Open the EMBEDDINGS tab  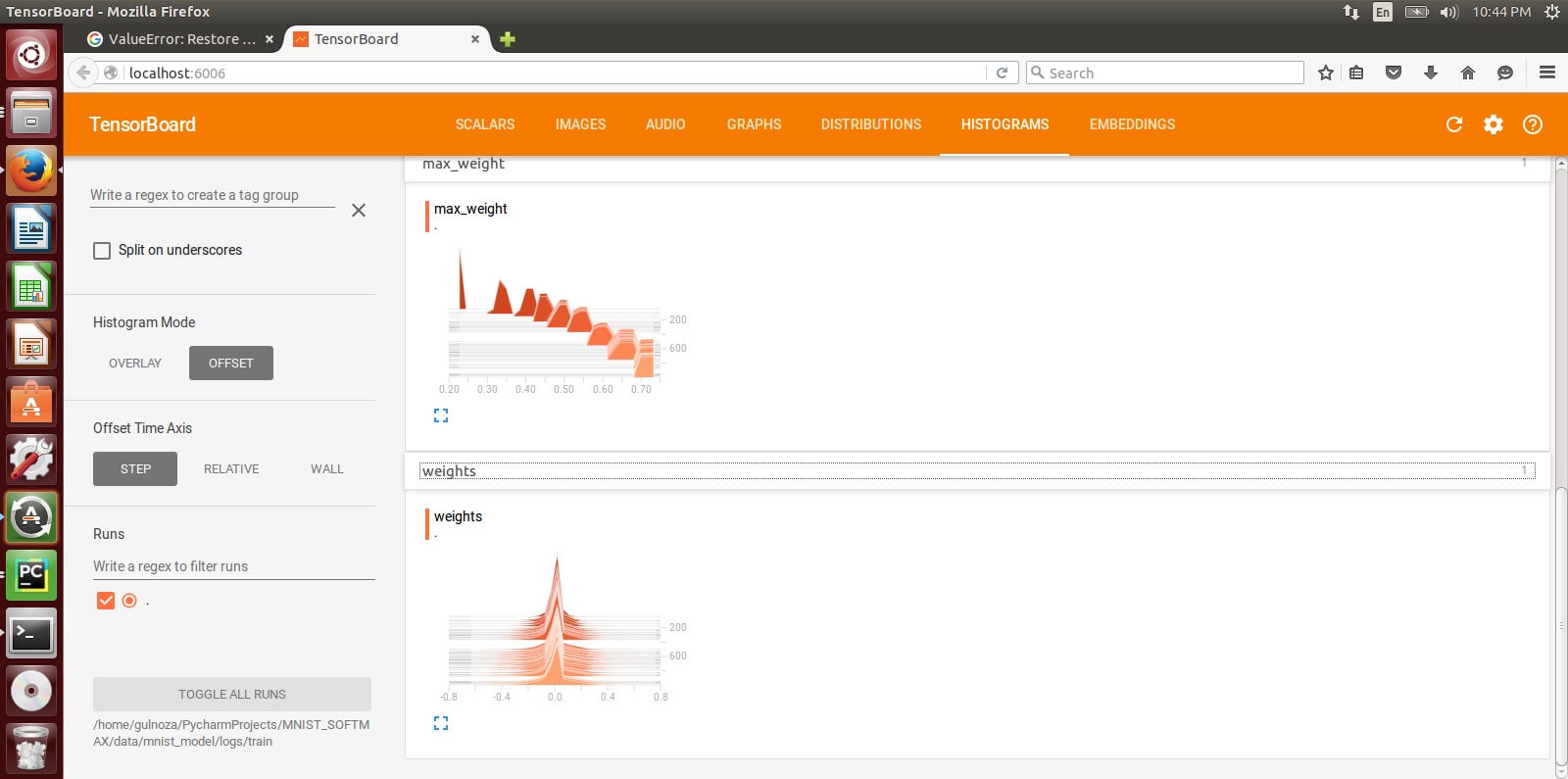(x=1132, y=124)
